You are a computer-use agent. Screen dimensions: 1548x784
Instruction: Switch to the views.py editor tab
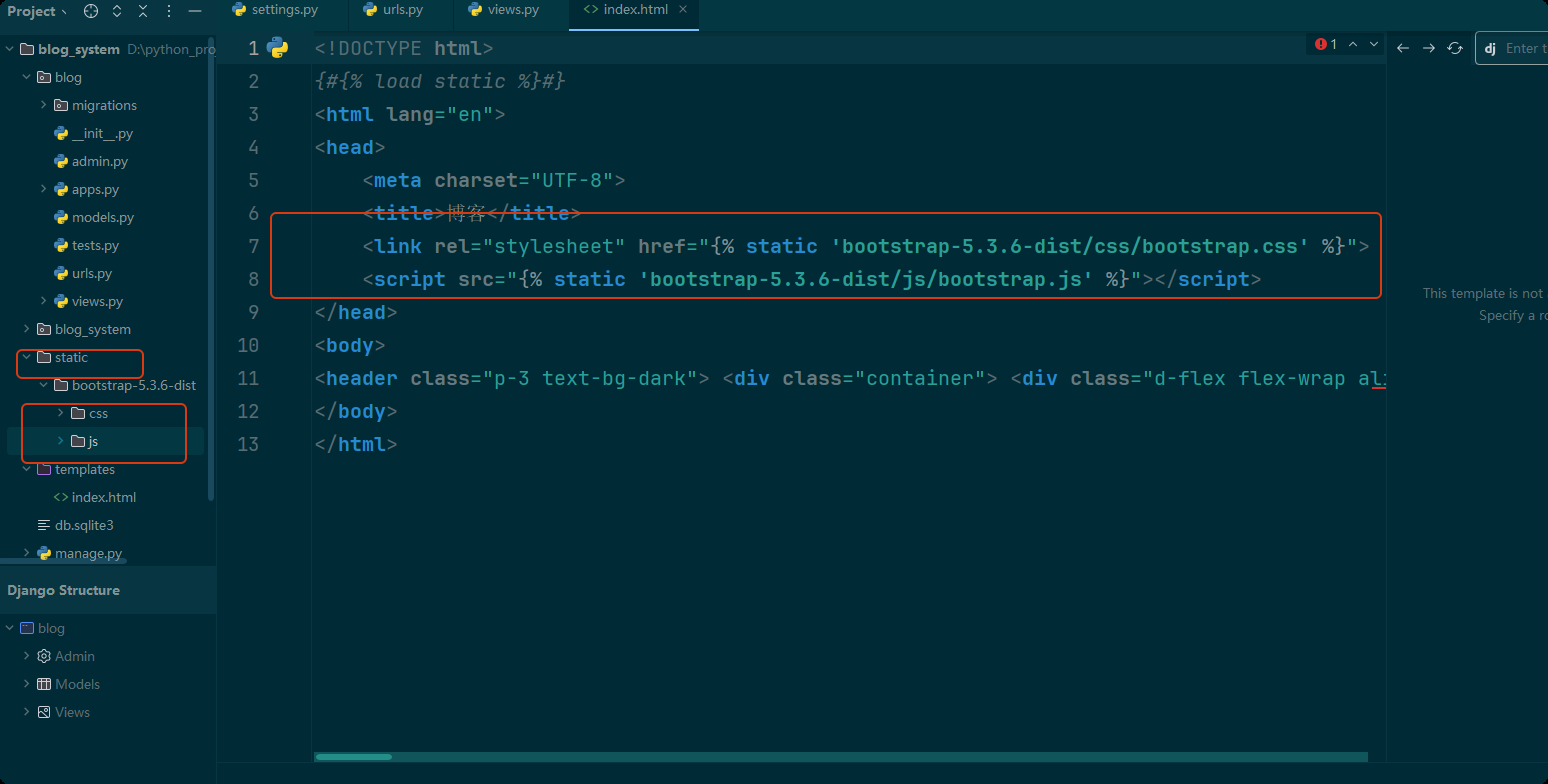pos(504,10)
